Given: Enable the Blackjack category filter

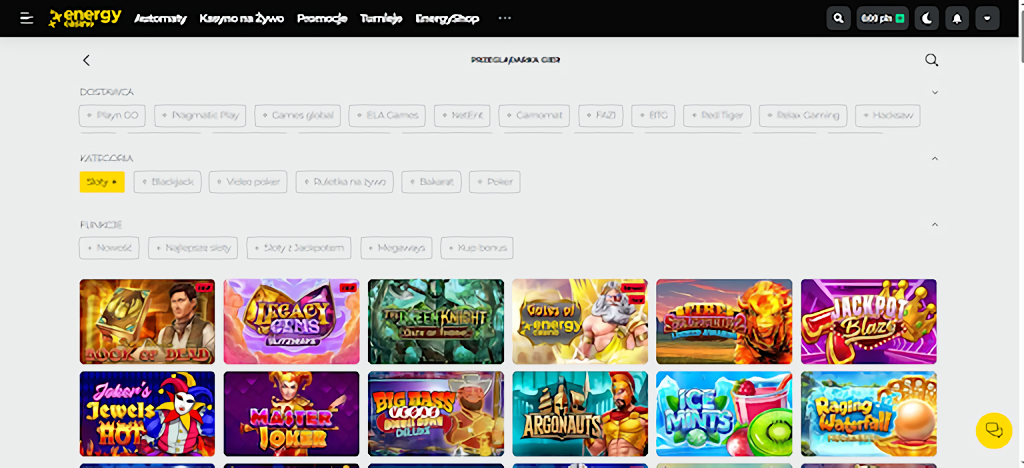Looking at the screenshot, I should coord(168,182).
